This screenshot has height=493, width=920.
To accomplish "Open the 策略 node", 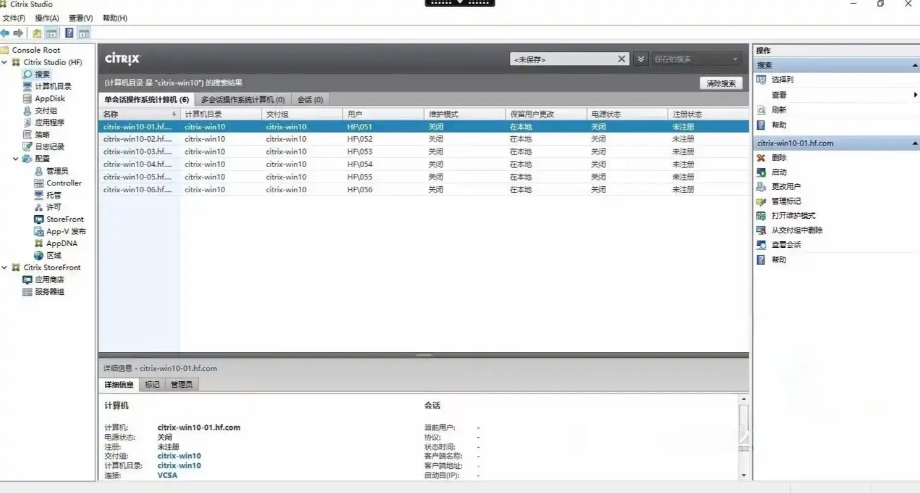I will tap(42, 134).
